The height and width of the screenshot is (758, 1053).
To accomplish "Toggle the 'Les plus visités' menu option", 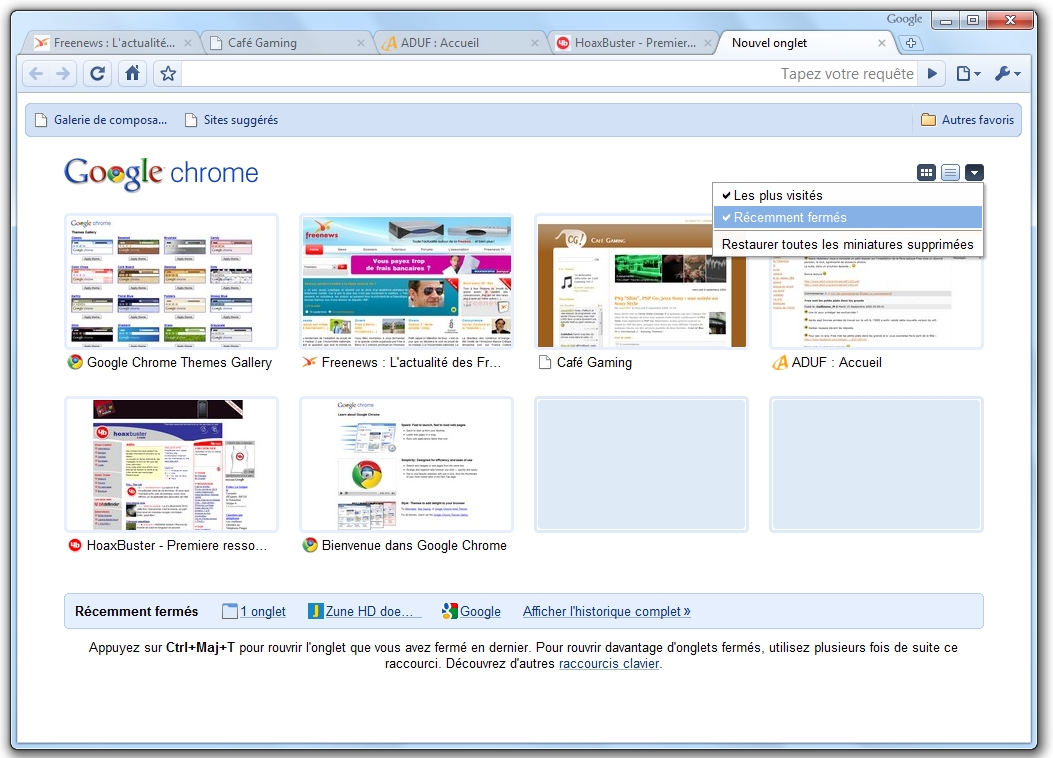I will [x=848, y=195].
